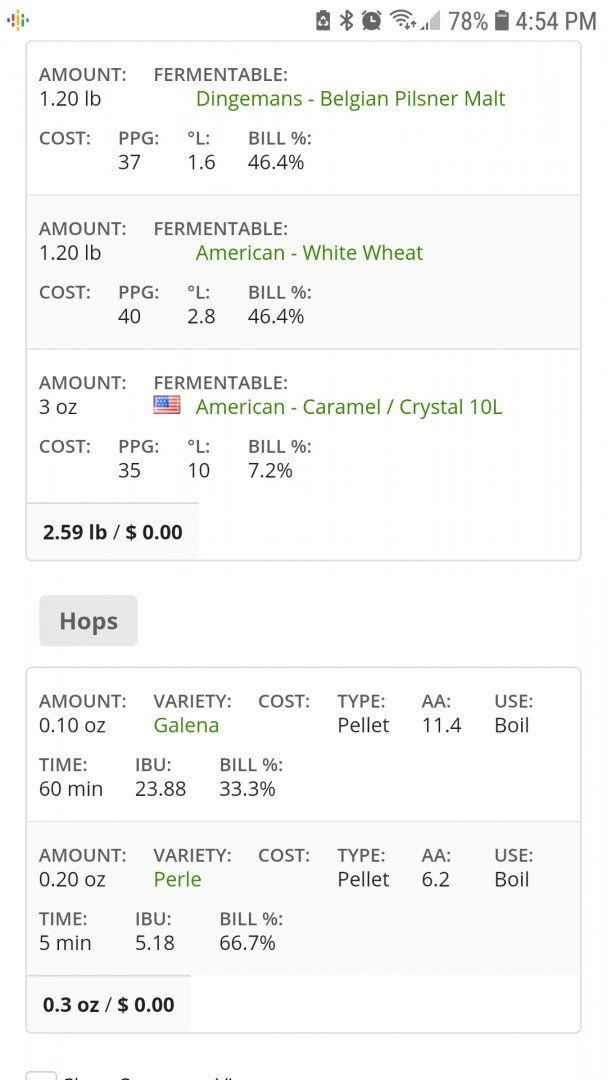Tap the Bluetooth status icon
Screen dimensions: 607x1080
tap(347, 21)
